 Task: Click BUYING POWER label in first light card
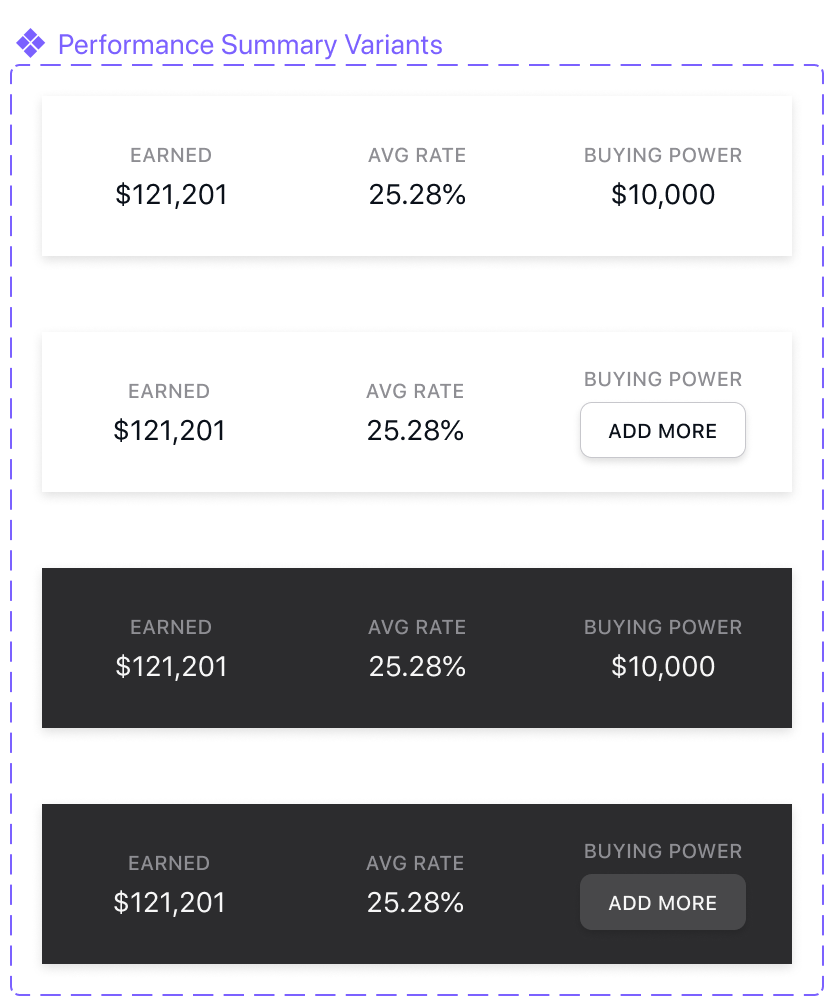pyautogui.click(x=663, y=155)
